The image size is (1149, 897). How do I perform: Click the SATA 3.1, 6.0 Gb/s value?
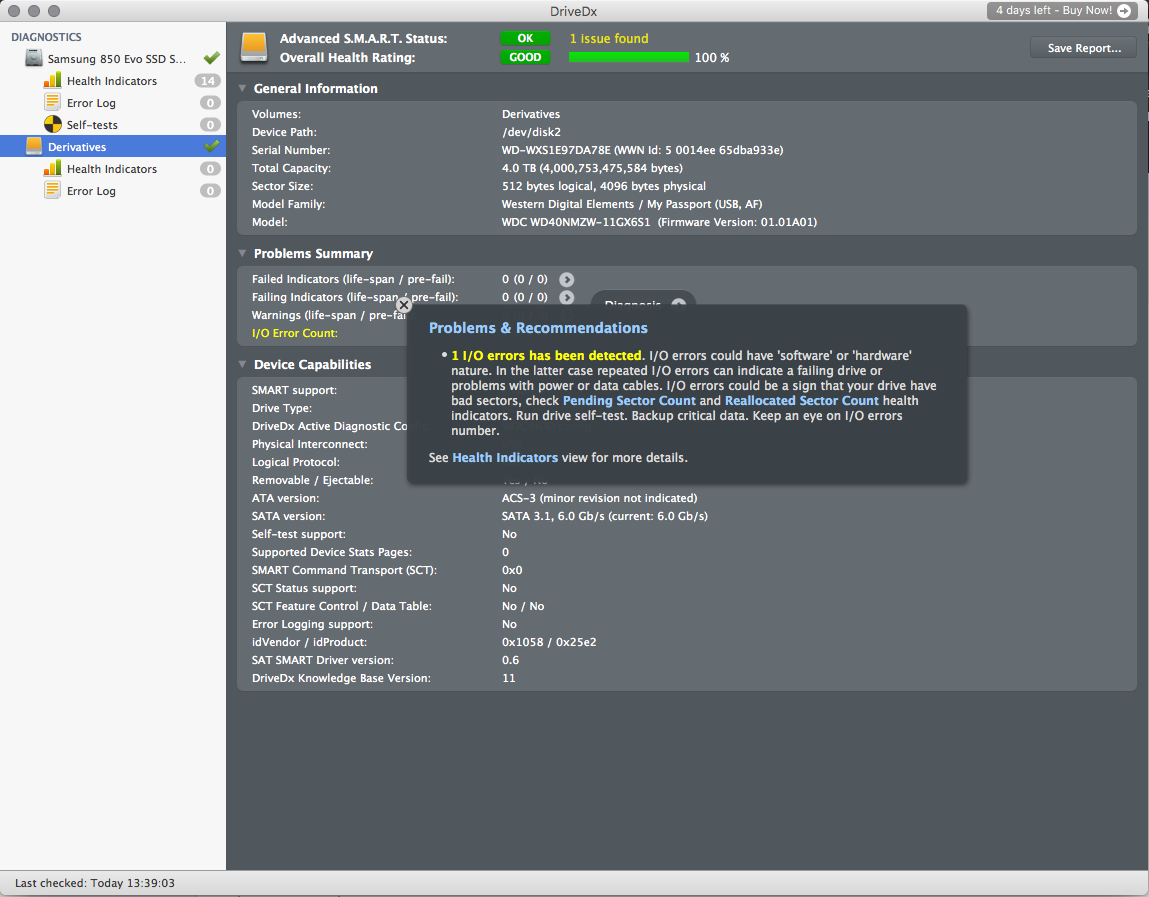click(x=605, y=516)
